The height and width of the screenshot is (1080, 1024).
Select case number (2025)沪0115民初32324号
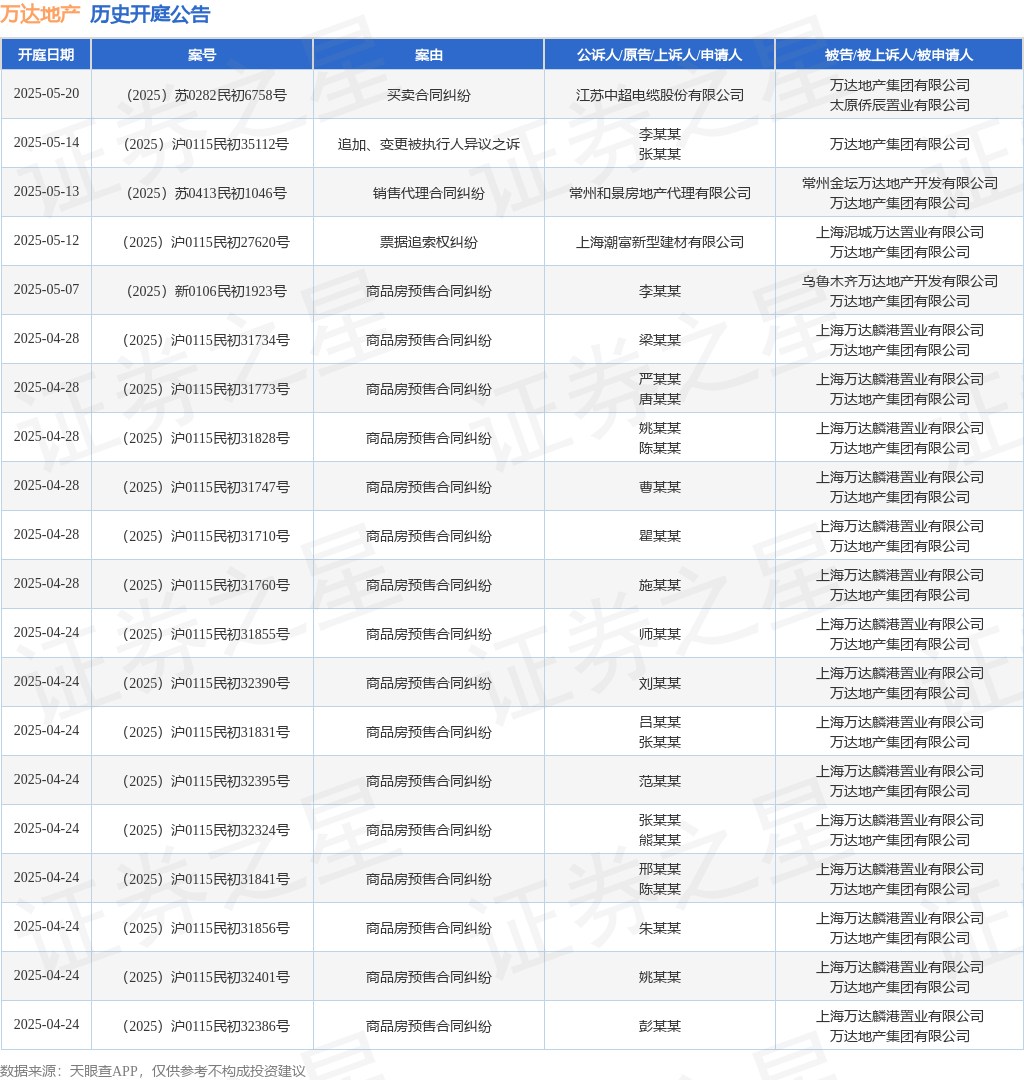[206, 829]
